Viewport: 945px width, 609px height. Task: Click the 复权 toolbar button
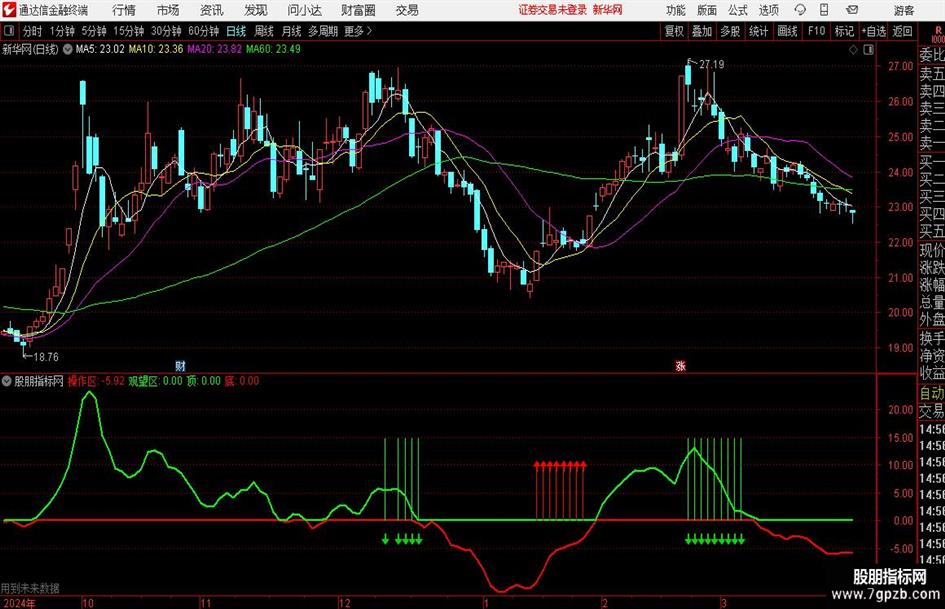pos(674,31)
